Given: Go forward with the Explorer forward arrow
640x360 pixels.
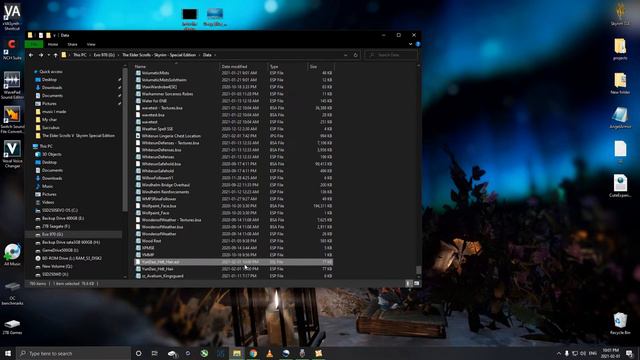Looking at the screenshot, I should point(41,55).
